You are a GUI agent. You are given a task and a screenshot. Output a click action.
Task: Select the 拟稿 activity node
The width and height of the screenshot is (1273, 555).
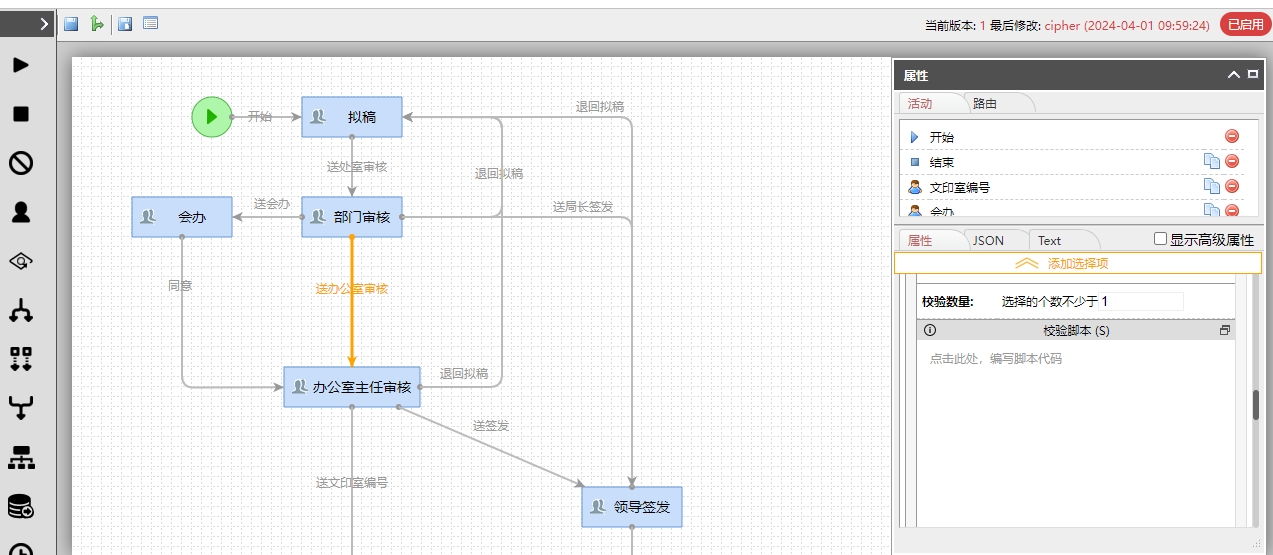[x=352, y=117]
